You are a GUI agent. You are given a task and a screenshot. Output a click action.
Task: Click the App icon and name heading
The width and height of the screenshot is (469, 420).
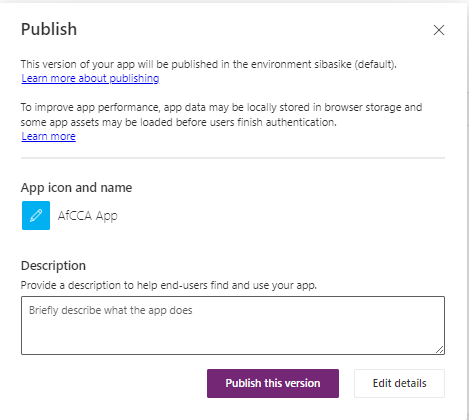[76, 188]
